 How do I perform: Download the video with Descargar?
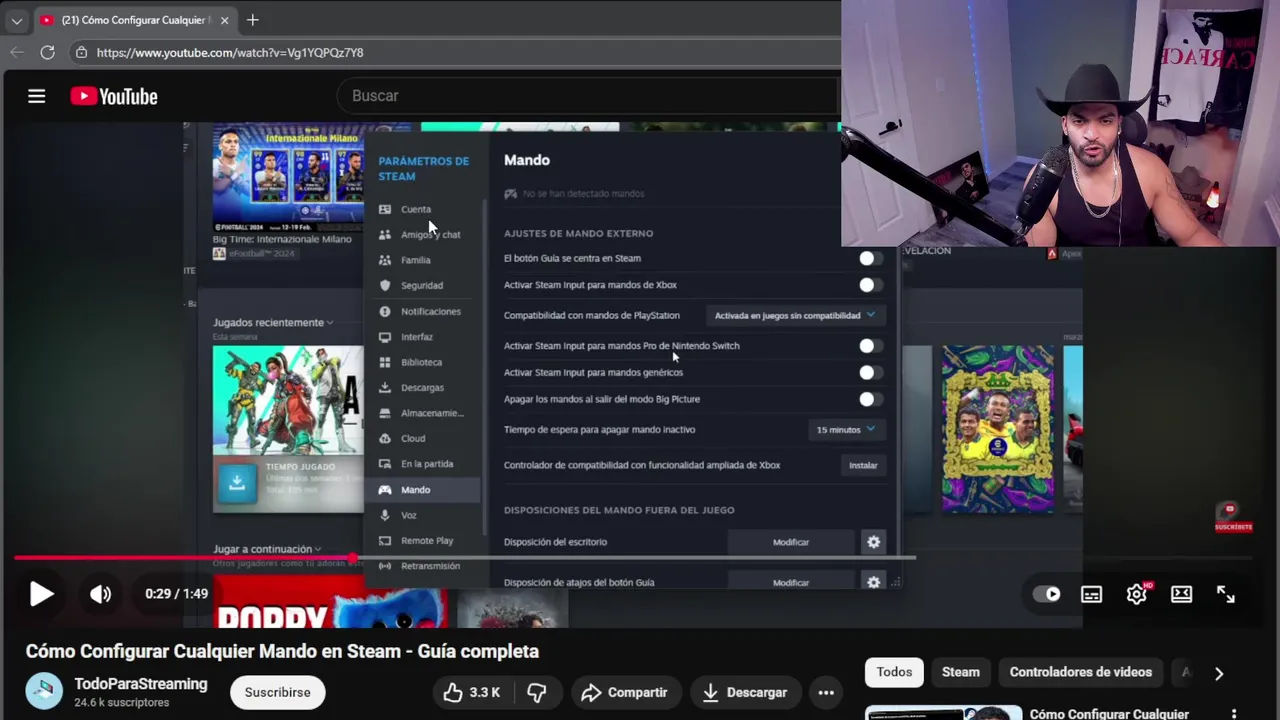pos(744,692)
